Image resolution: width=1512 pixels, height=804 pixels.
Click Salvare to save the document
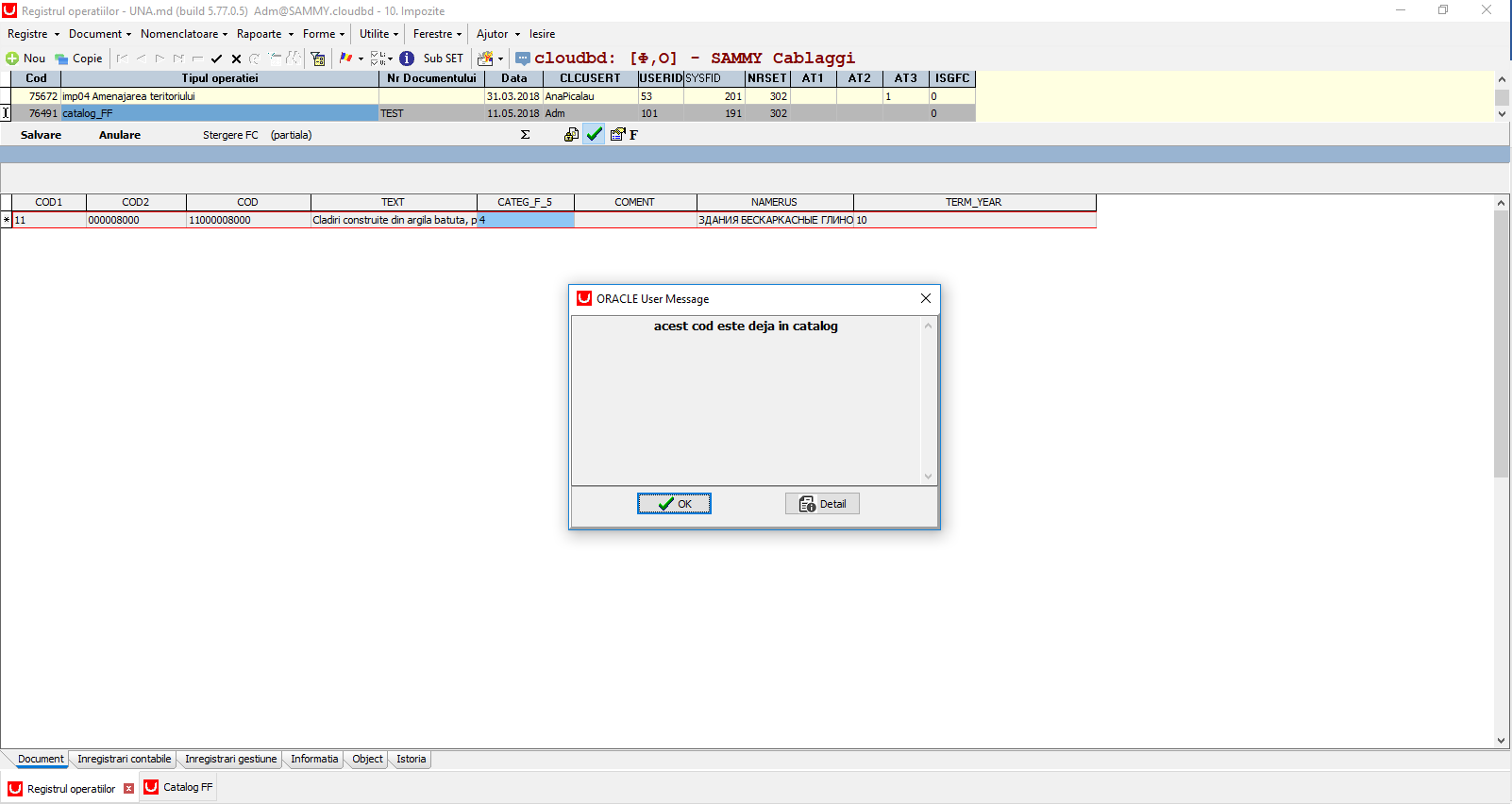pyautogui.click(x=42, y=135)
